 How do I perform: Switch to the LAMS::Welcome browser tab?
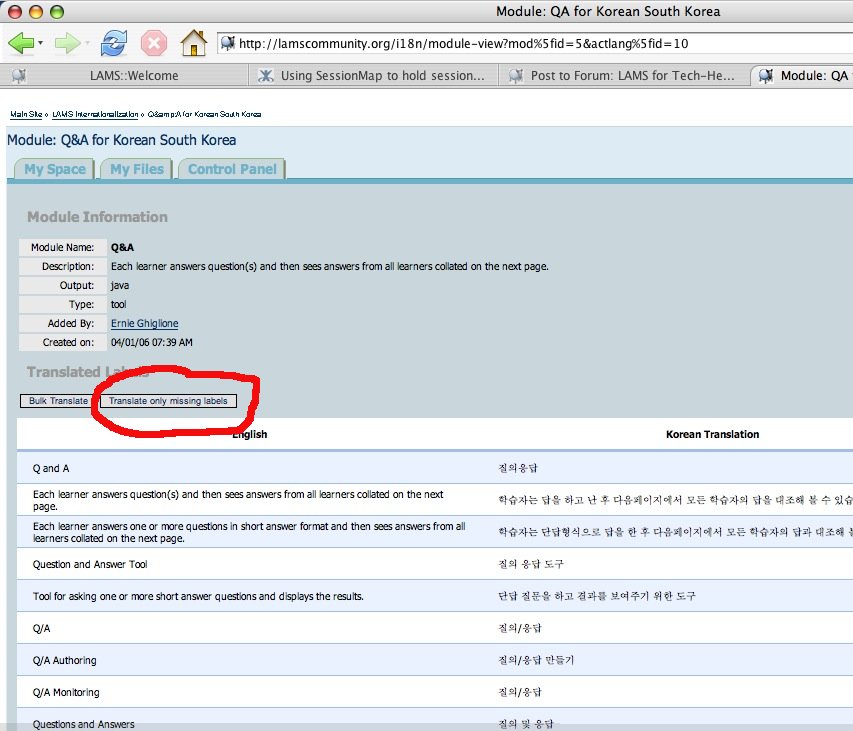[134, 75]
